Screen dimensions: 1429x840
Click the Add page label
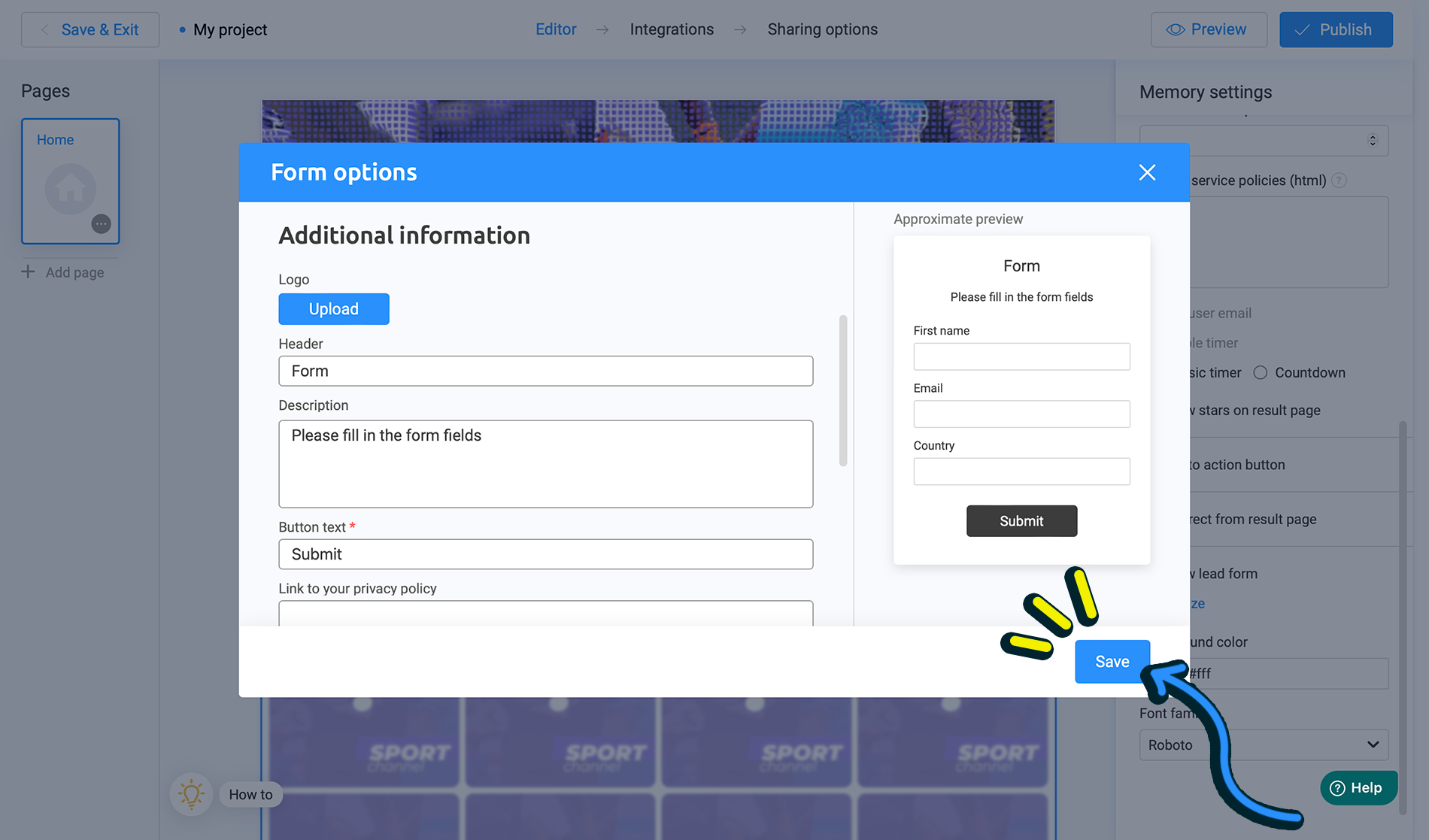point(74,272)
